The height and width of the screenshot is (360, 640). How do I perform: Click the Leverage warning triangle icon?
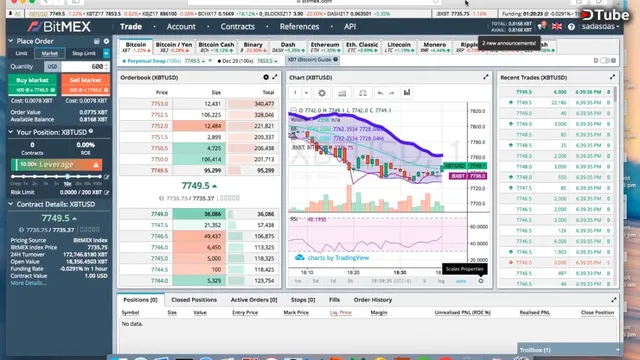point(96,165)
